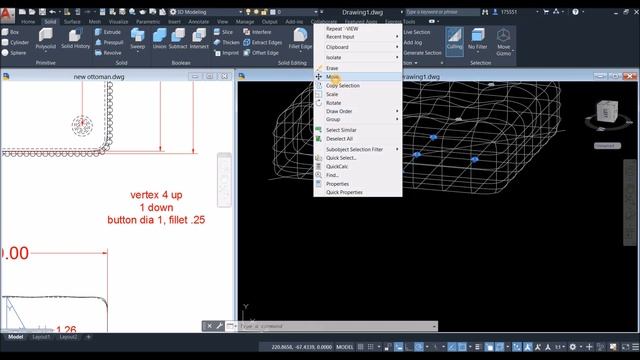
Task: Click the Extract Edges tool
Action: pos(262,42)
